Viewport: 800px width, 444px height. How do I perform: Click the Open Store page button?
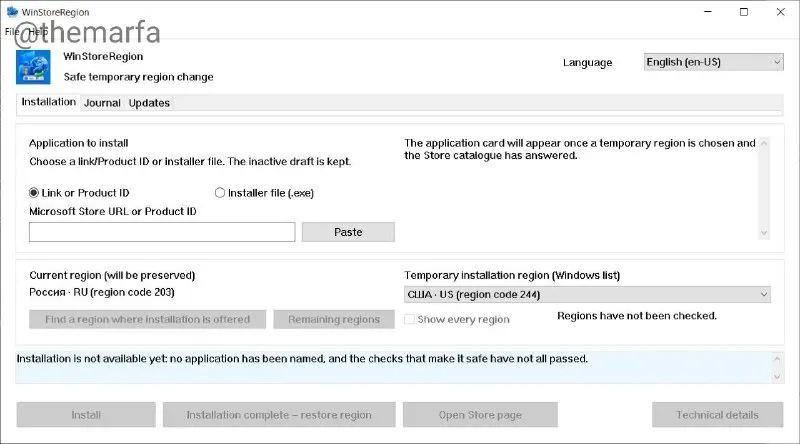(480, 415)
